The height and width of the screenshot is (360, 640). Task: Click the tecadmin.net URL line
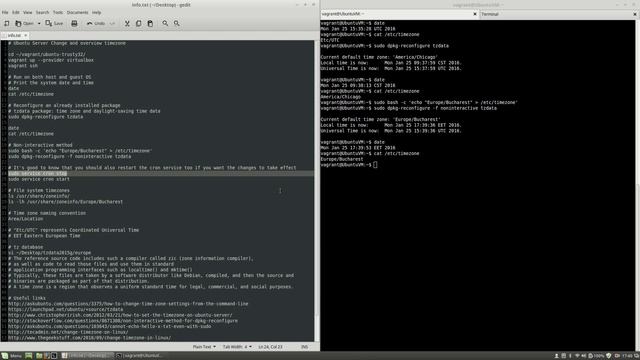click(68, 332)
